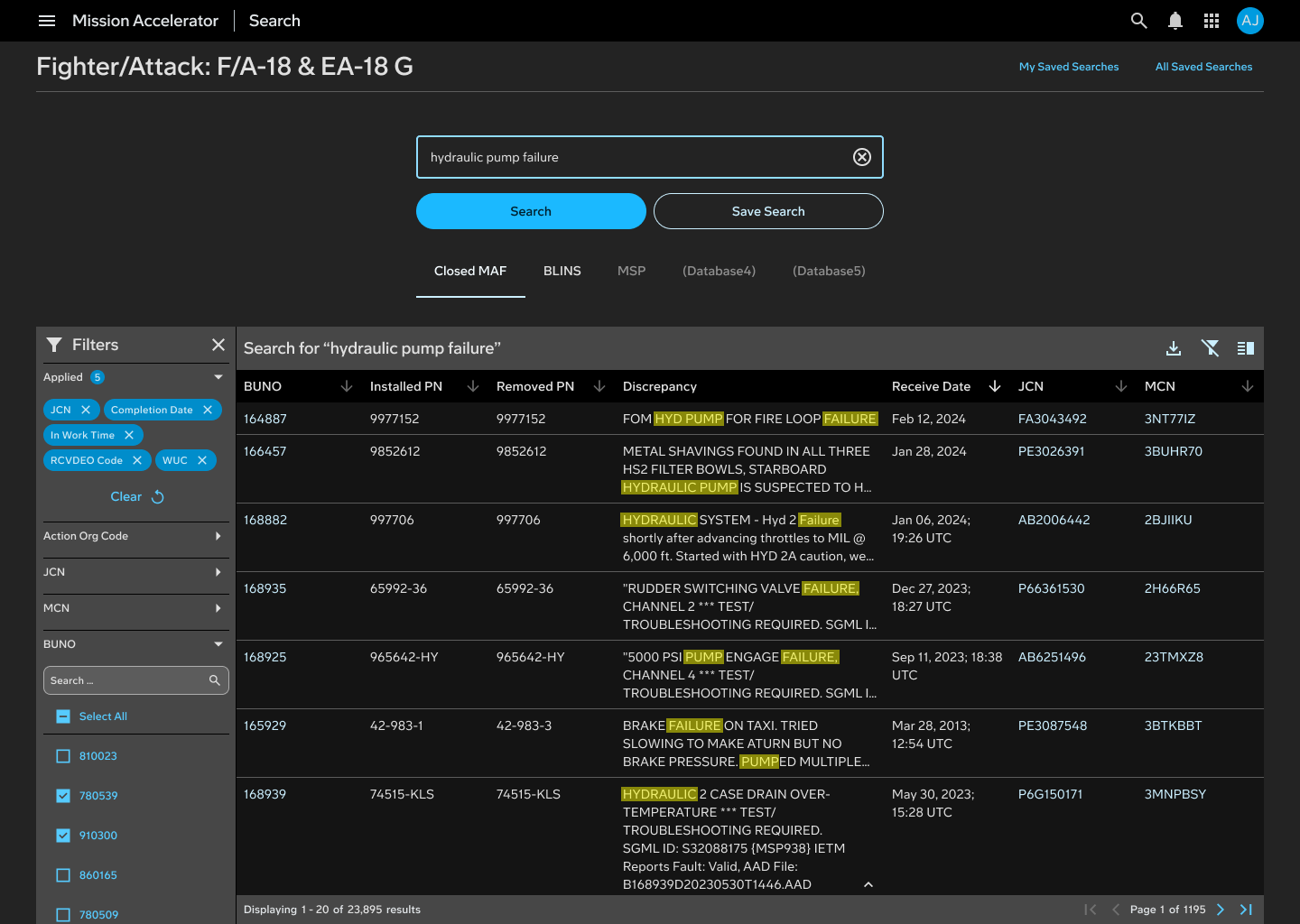This screenshot has height=924, width=1300.
Task: Remove the RCVDEO Code filter chip
Action: point(137,460)
